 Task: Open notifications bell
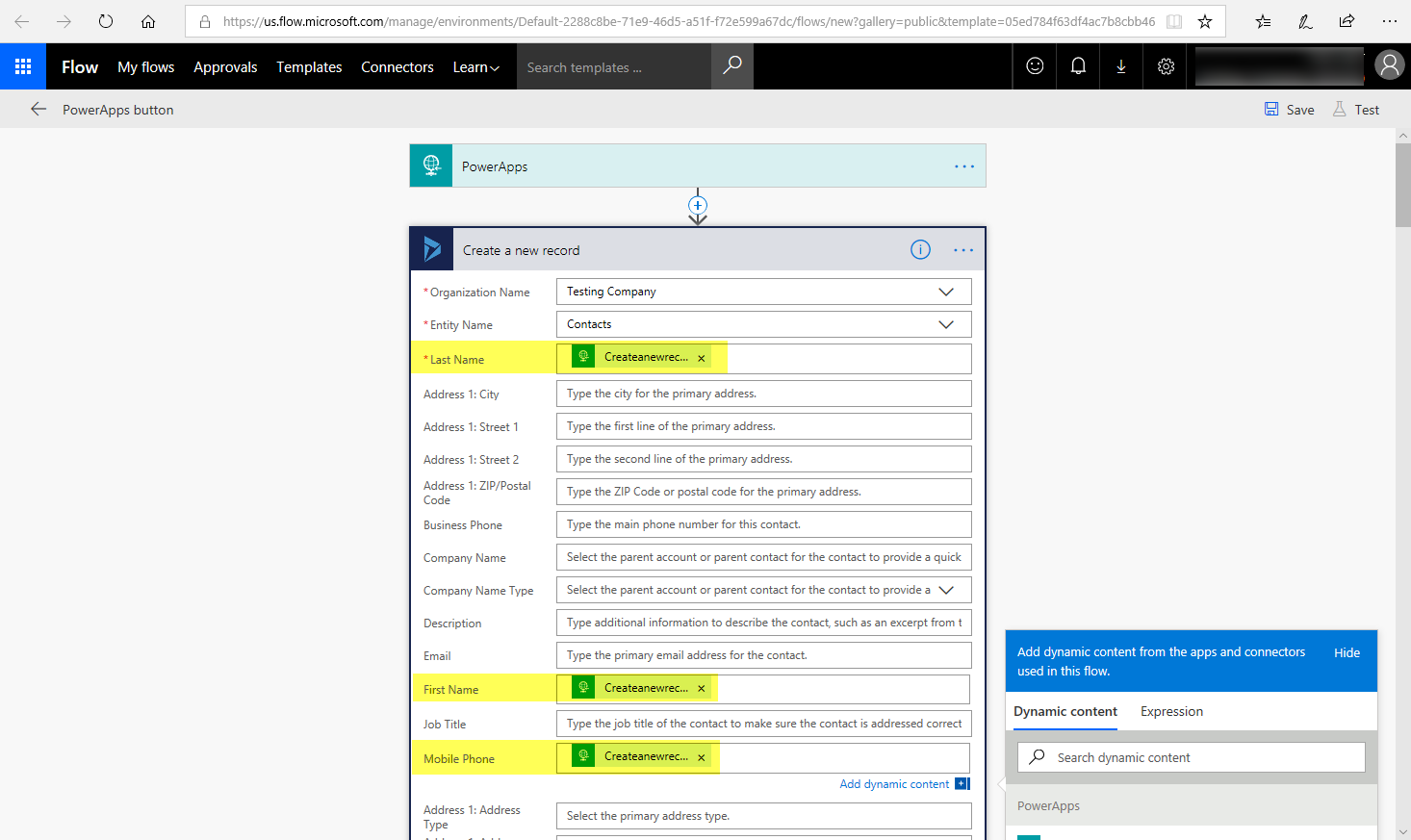coord(1078,66)
